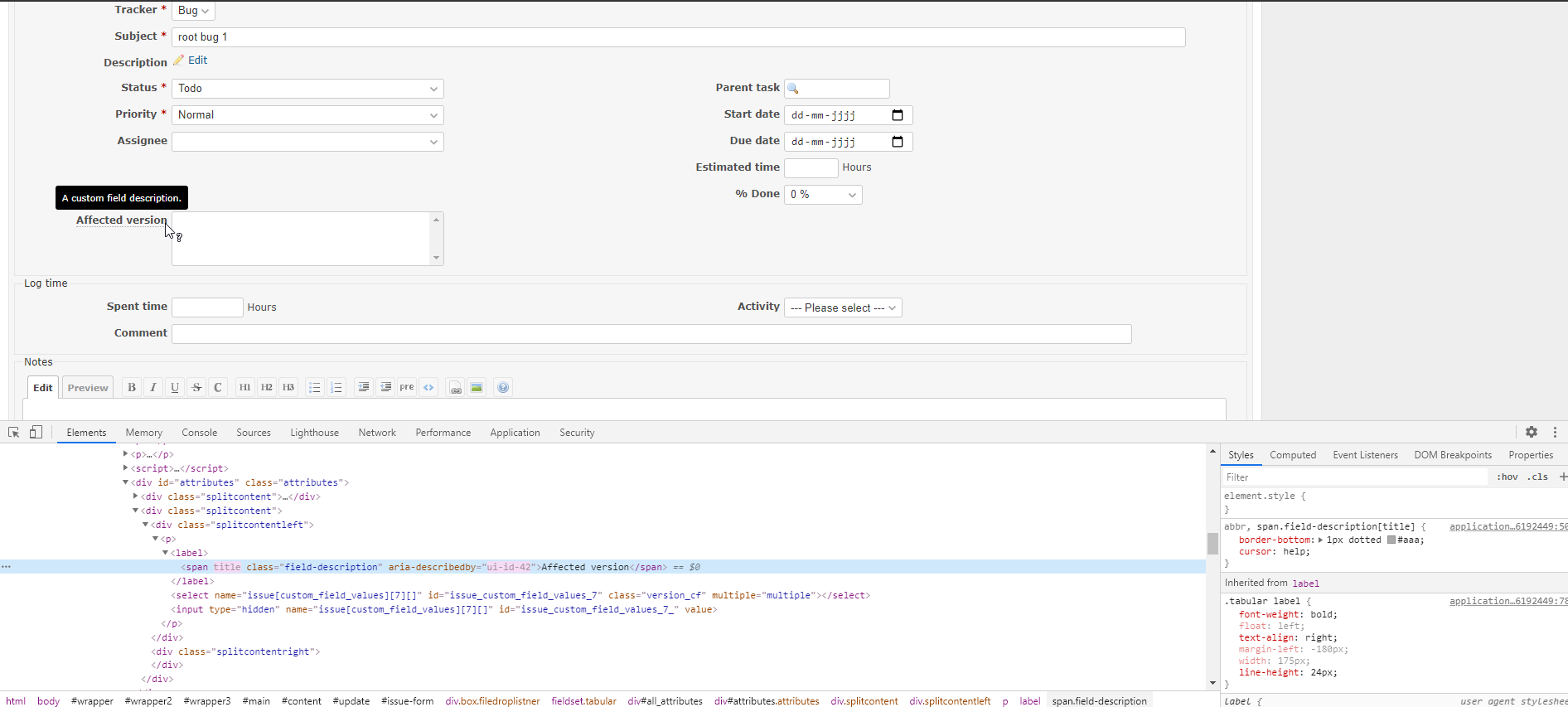Open the Status dropdown showing Todo

coord(307,89)
